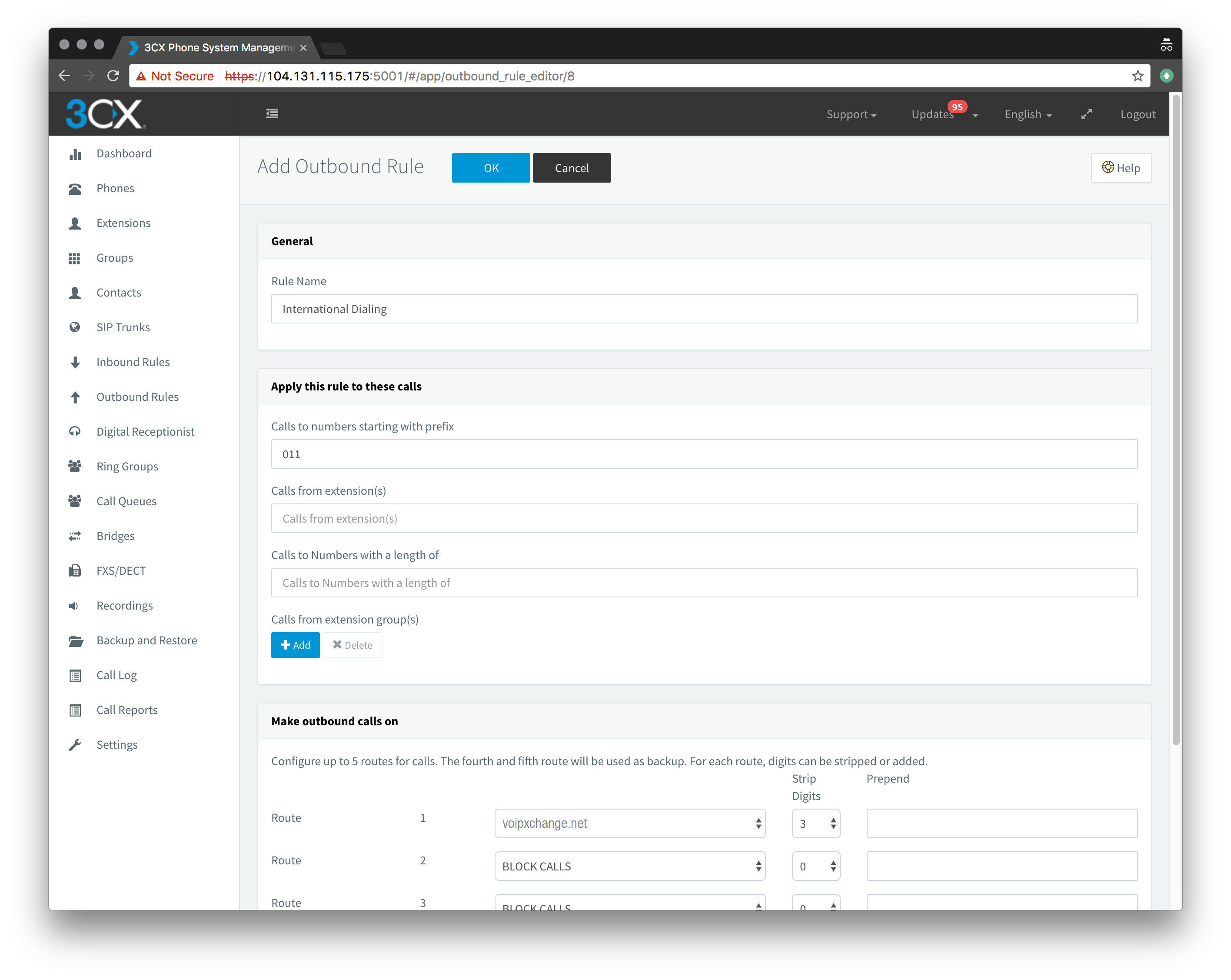
Task: Click Route 2 Prepend field
Action: (x=1002, y=867)
